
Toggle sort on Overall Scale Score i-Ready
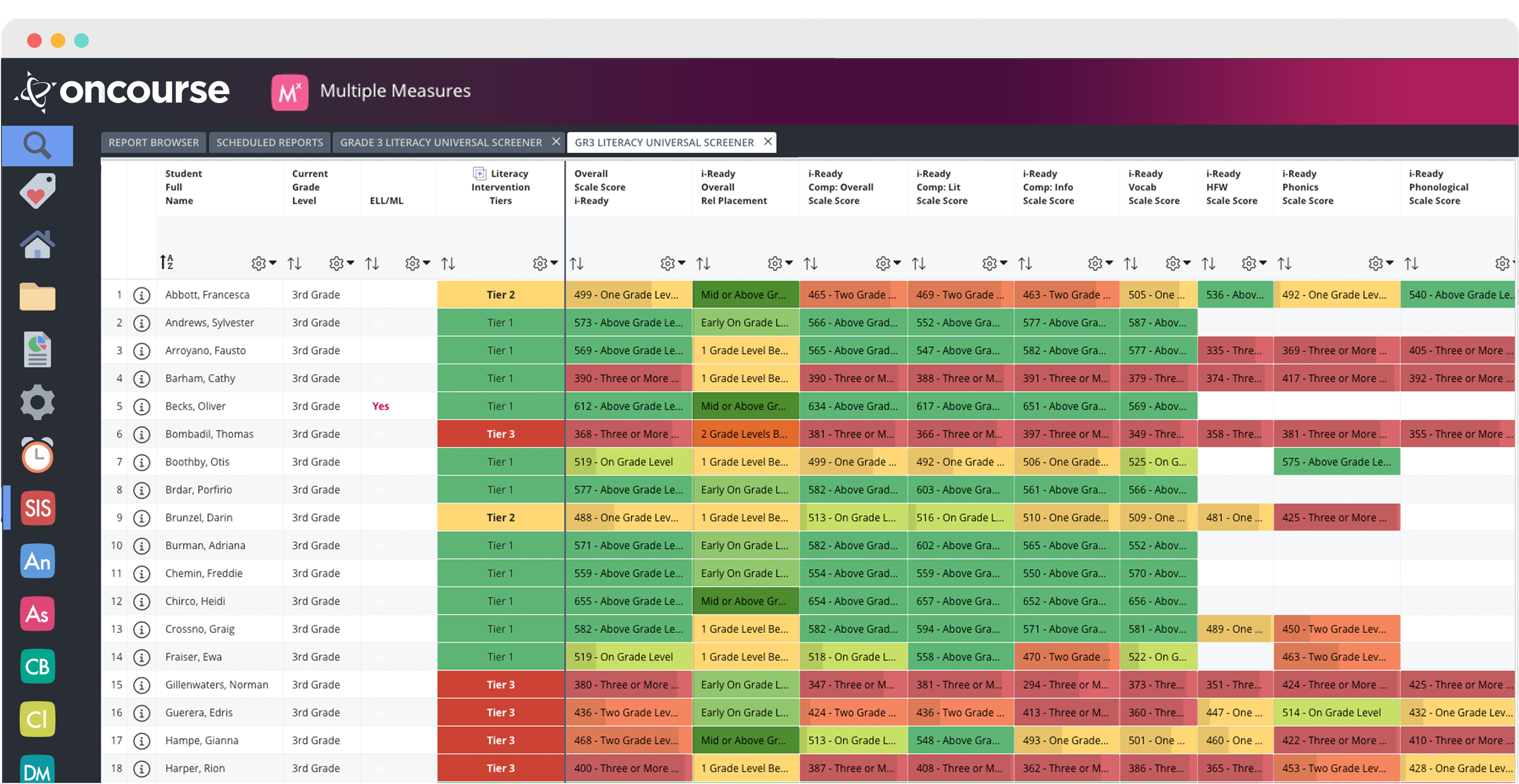tap(577, 263)
